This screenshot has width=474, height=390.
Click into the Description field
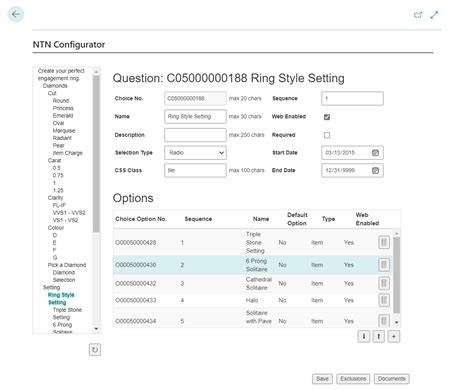point(195,135)
